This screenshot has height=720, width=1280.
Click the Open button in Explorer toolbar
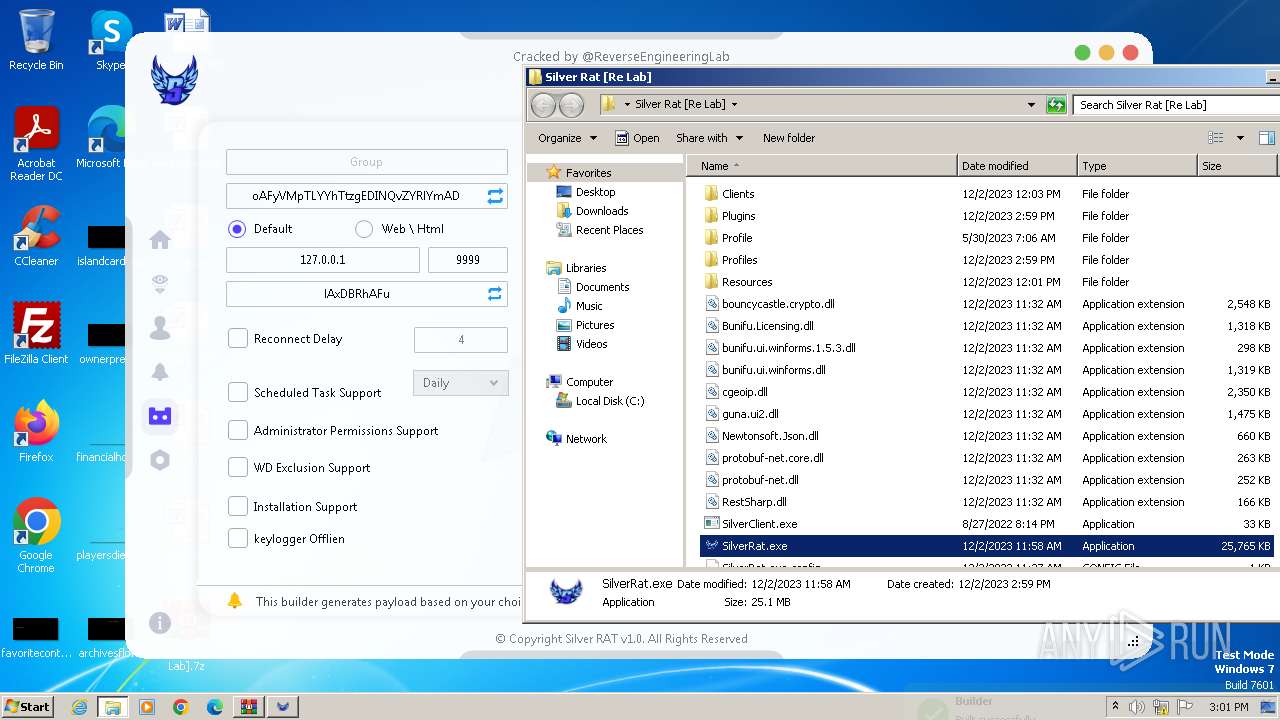tap(637, 138)
